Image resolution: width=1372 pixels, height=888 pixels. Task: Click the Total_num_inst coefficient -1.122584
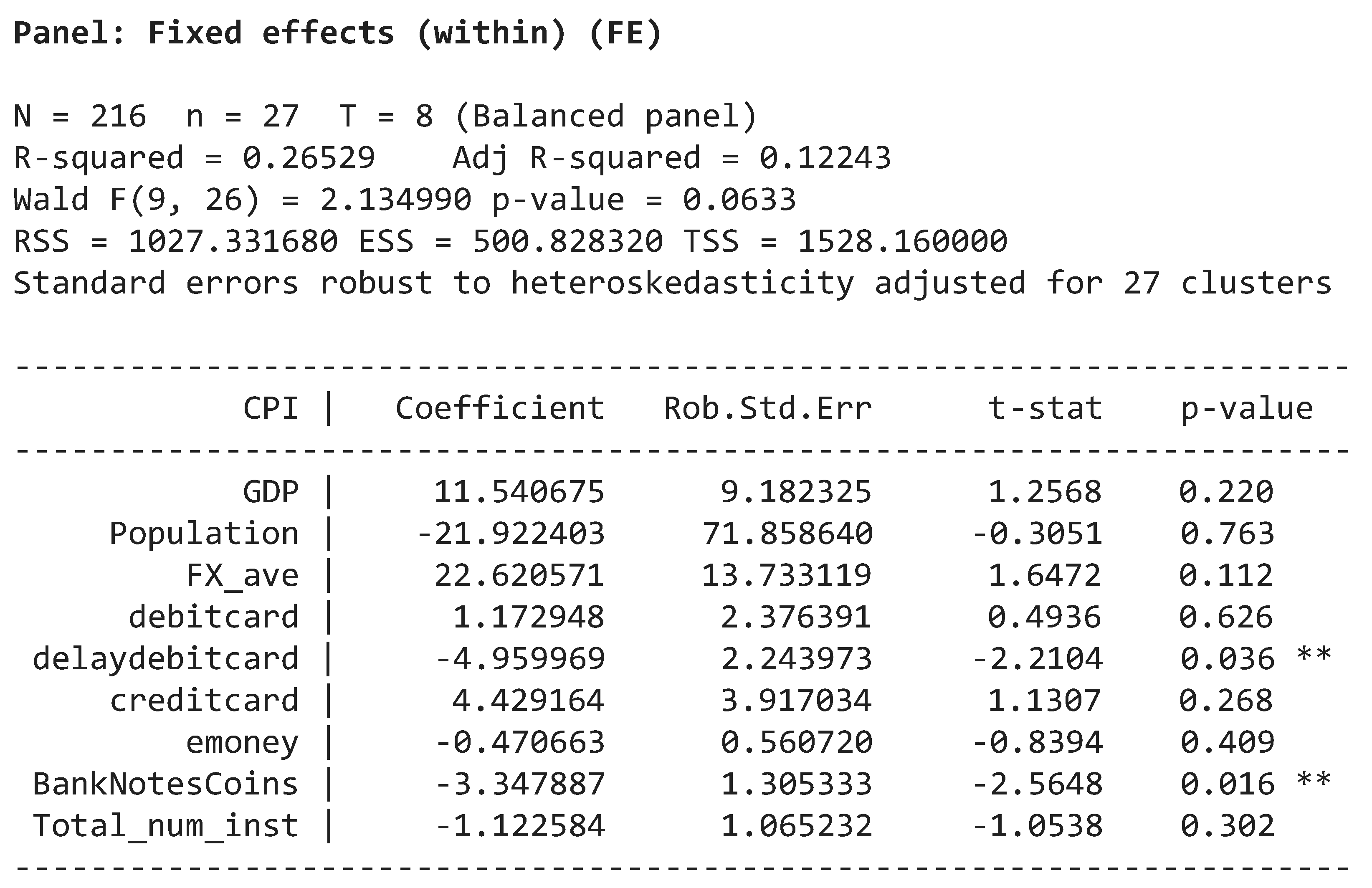click(520, 826)
